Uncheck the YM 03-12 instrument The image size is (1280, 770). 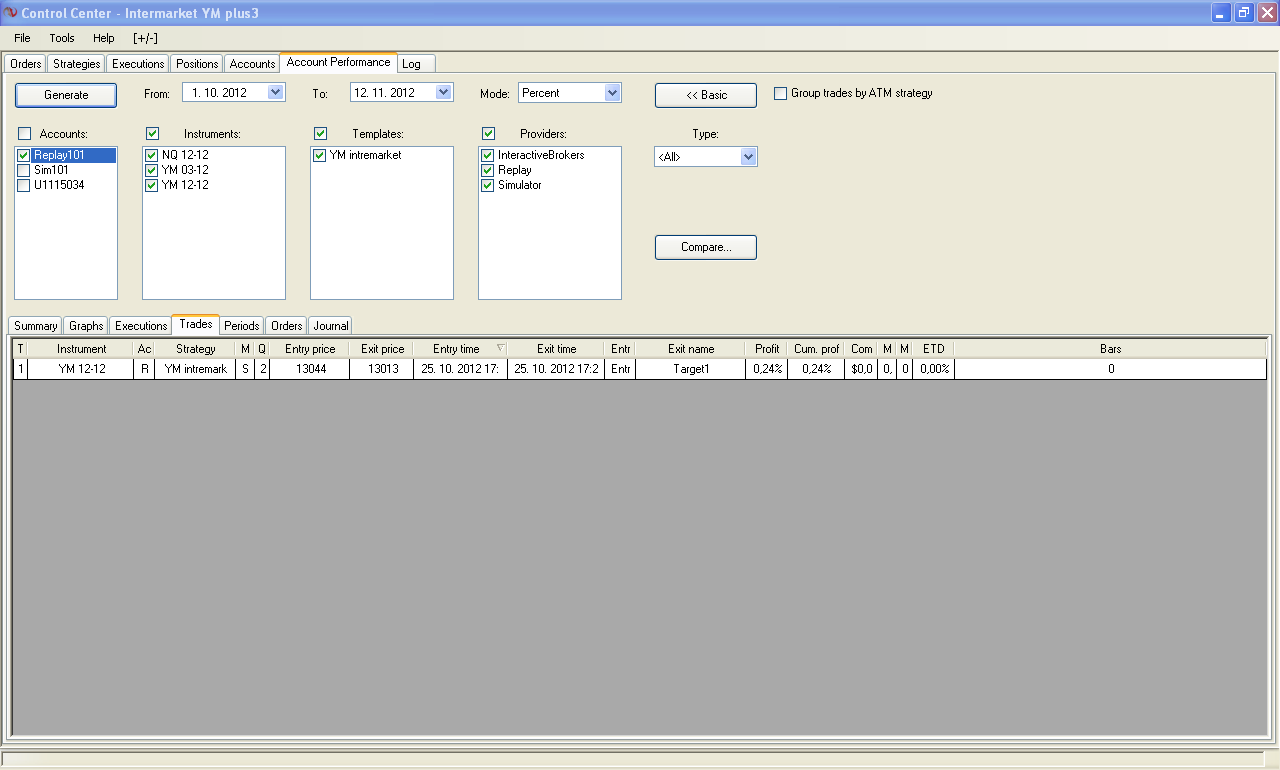[151, 170]
